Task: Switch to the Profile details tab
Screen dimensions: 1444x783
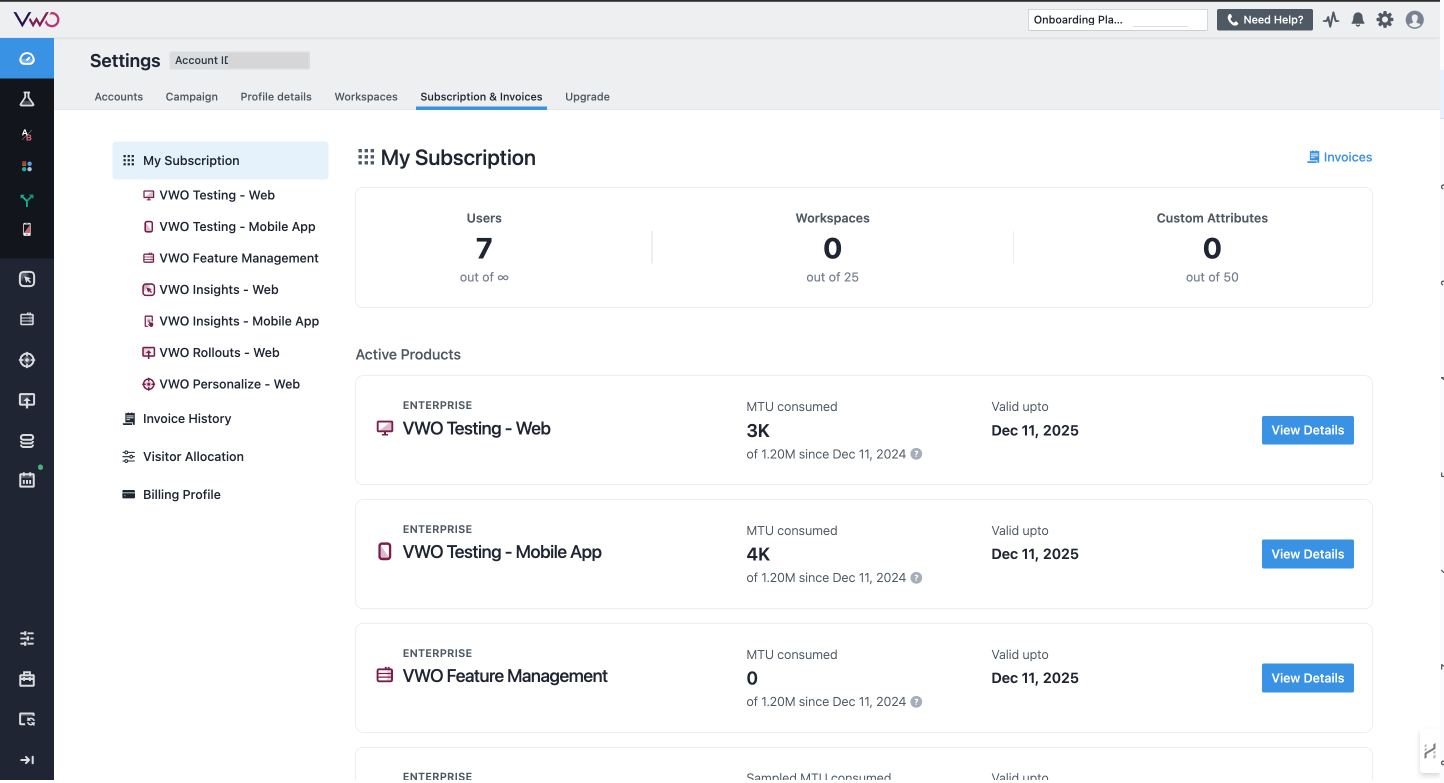Action: click(x=276, y=97)
